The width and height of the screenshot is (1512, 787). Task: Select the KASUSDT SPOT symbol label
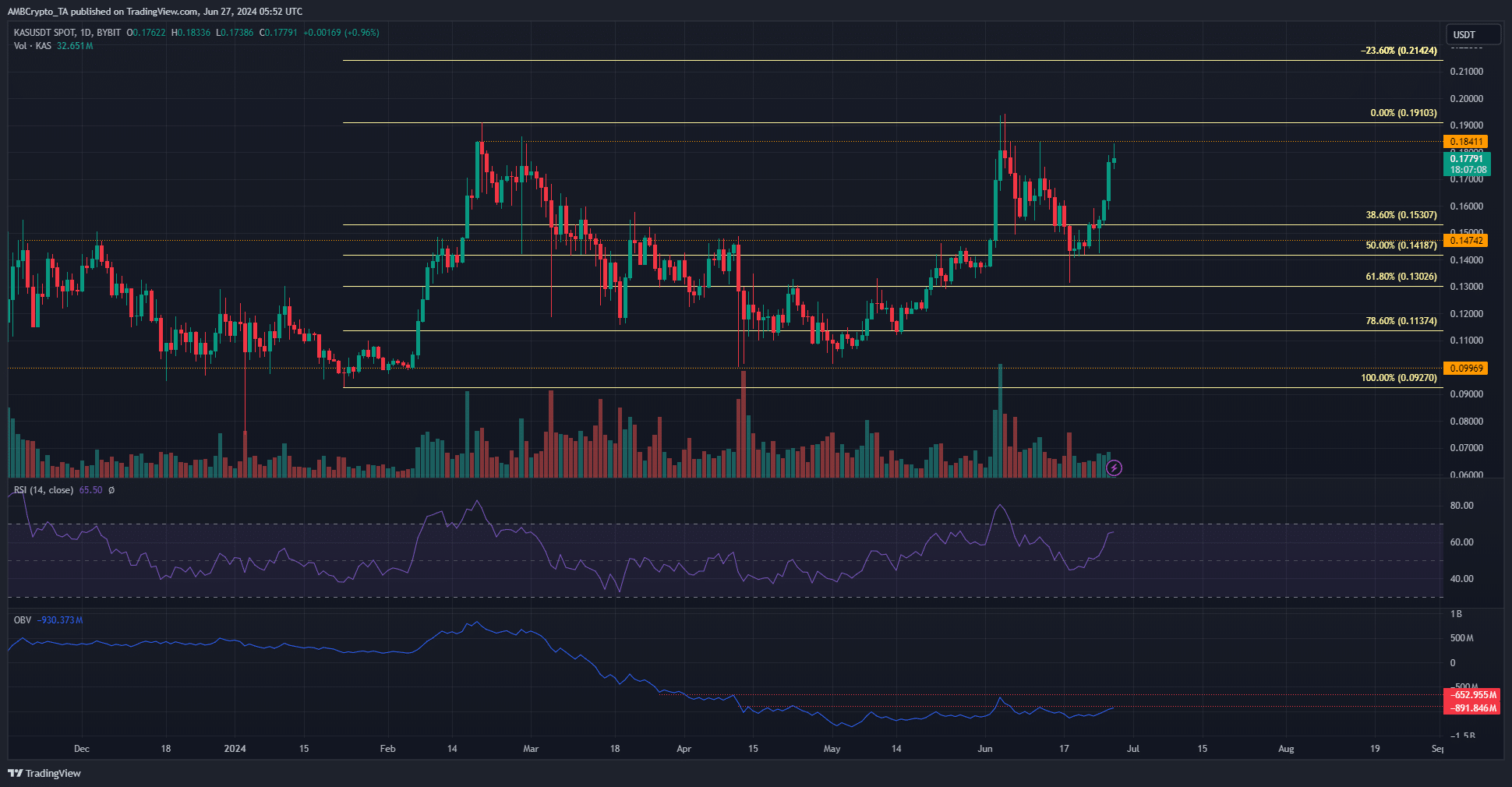coord(45,33)
